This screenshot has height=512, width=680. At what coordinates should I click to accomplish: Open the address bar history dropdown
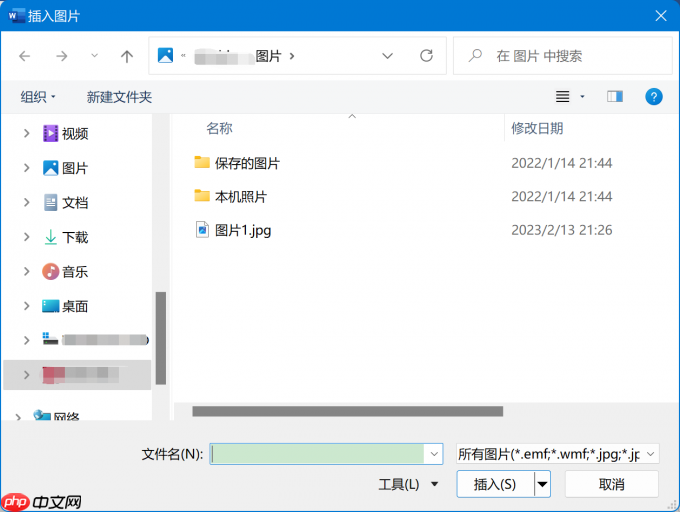point(387,56)
